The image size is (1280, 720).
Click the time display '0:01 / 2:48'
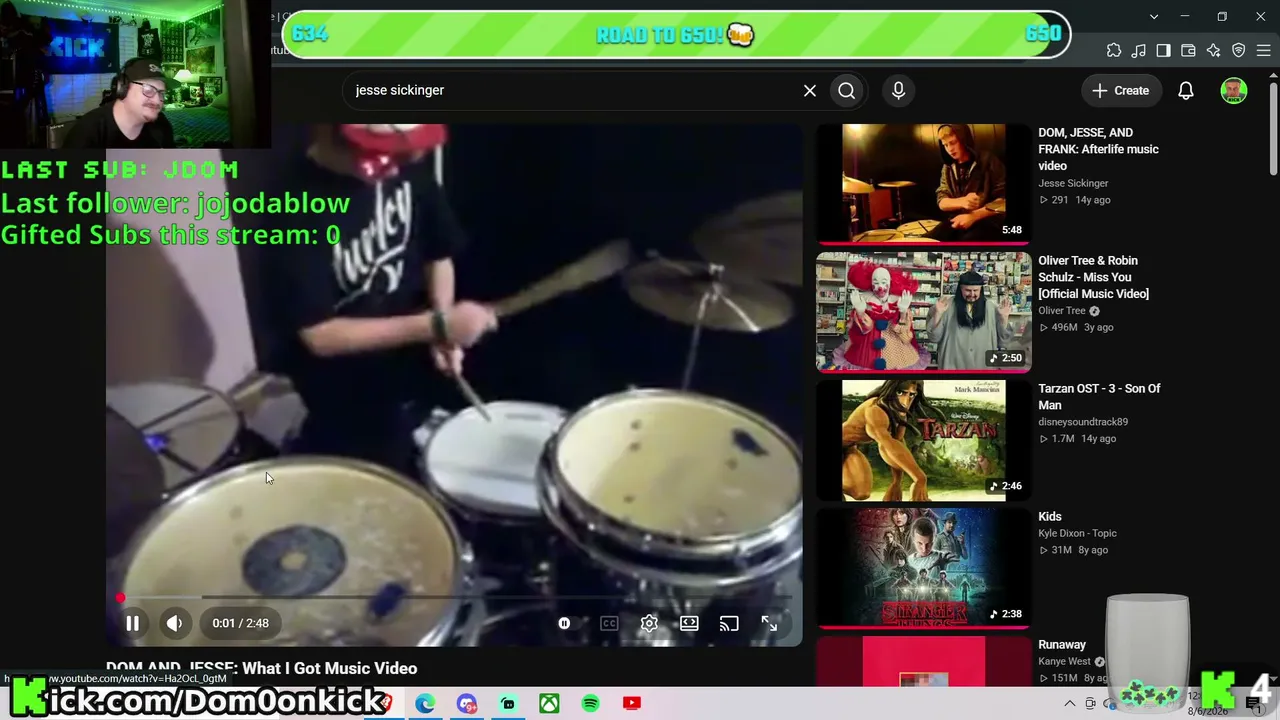(x=240, y=623)
